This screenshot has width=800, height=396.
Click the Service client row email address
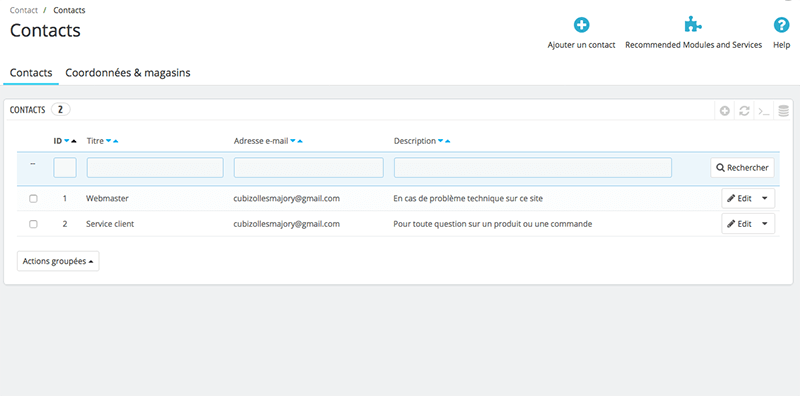(x=287, y=224)
